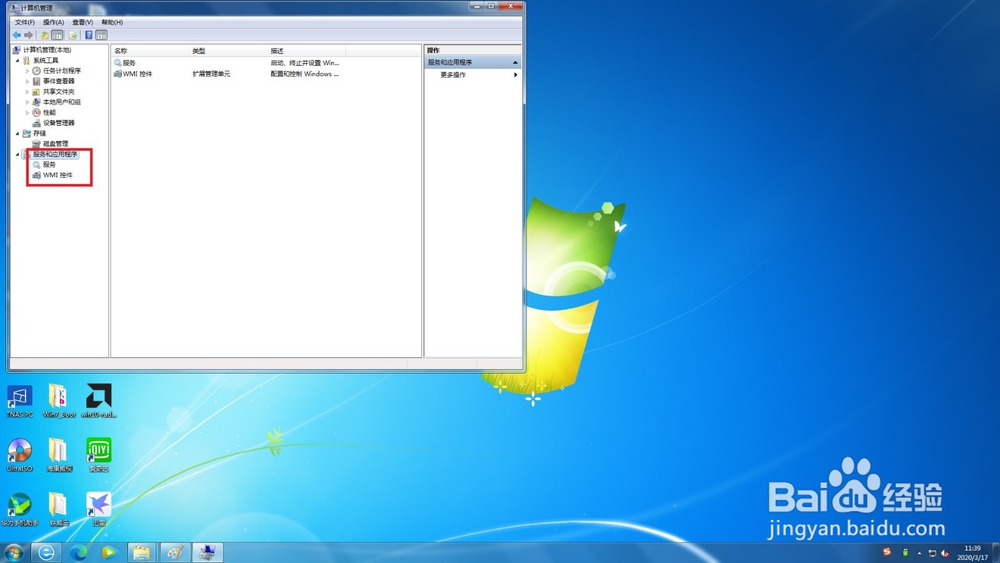
Task: Collapse the 服务和应用程序 node arrow
Action: [18, 154]
